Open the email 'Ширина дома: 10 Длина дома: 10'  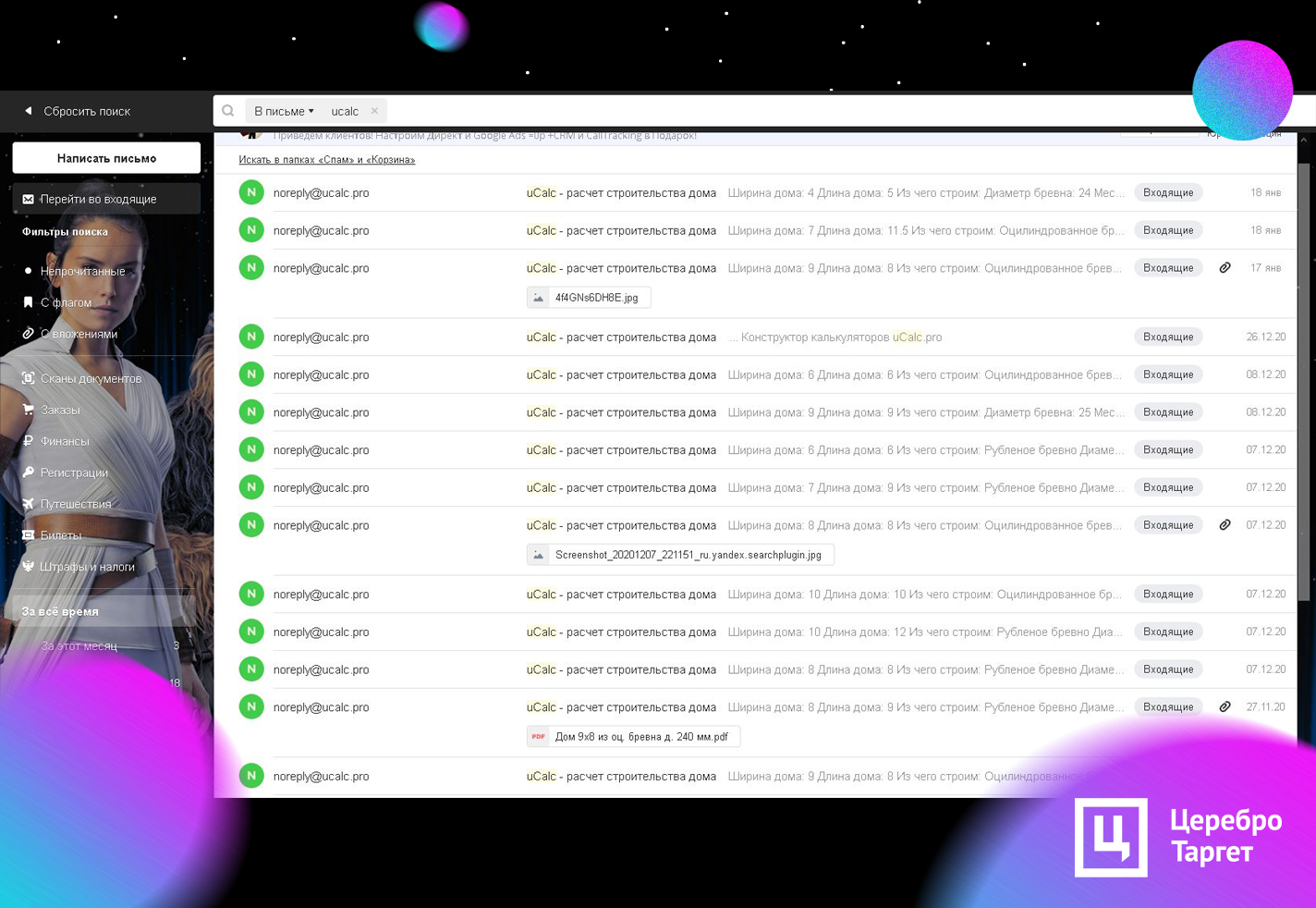pos(755,595)
